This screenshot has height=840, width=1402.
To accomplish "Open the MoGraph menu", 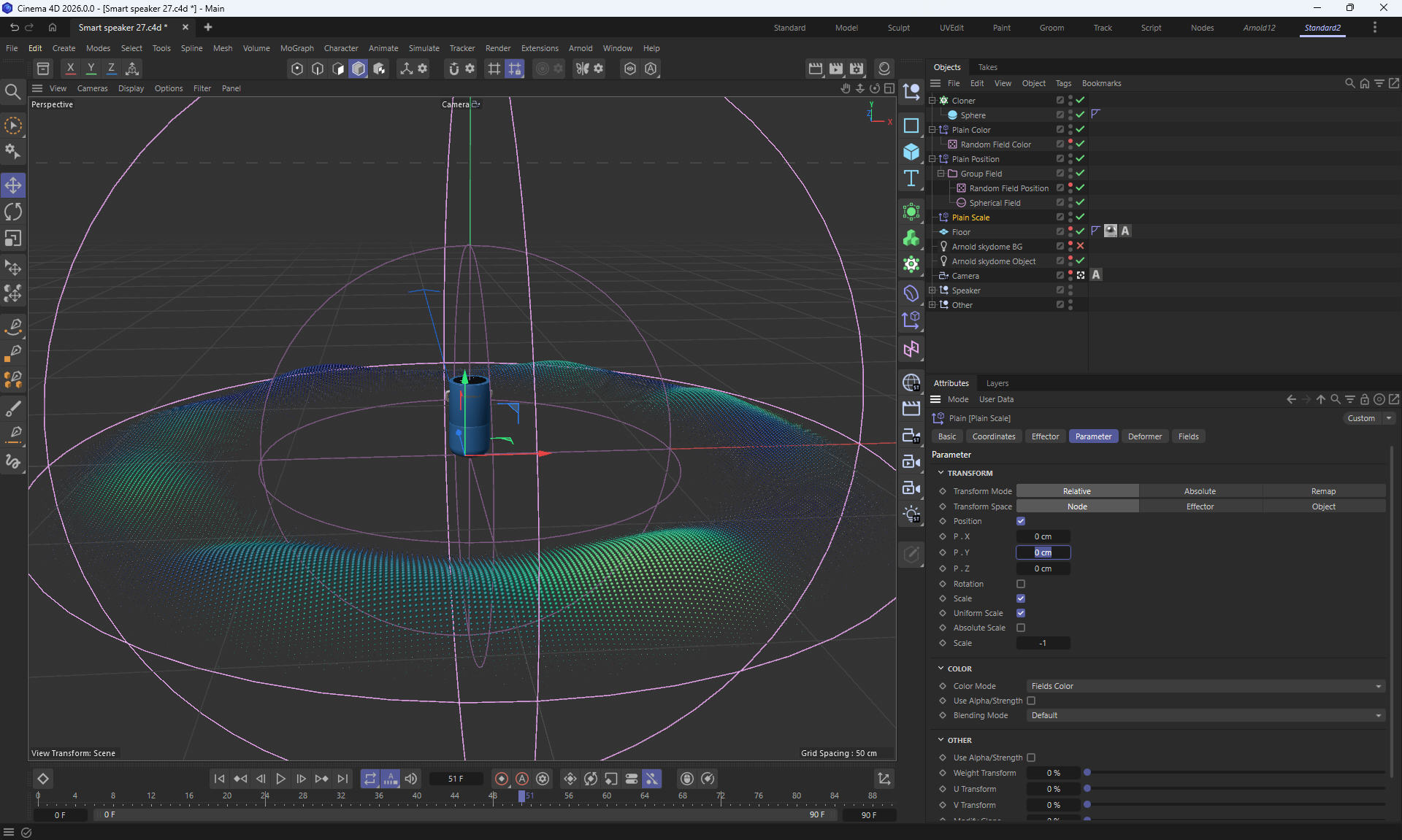I will (296, 48).
